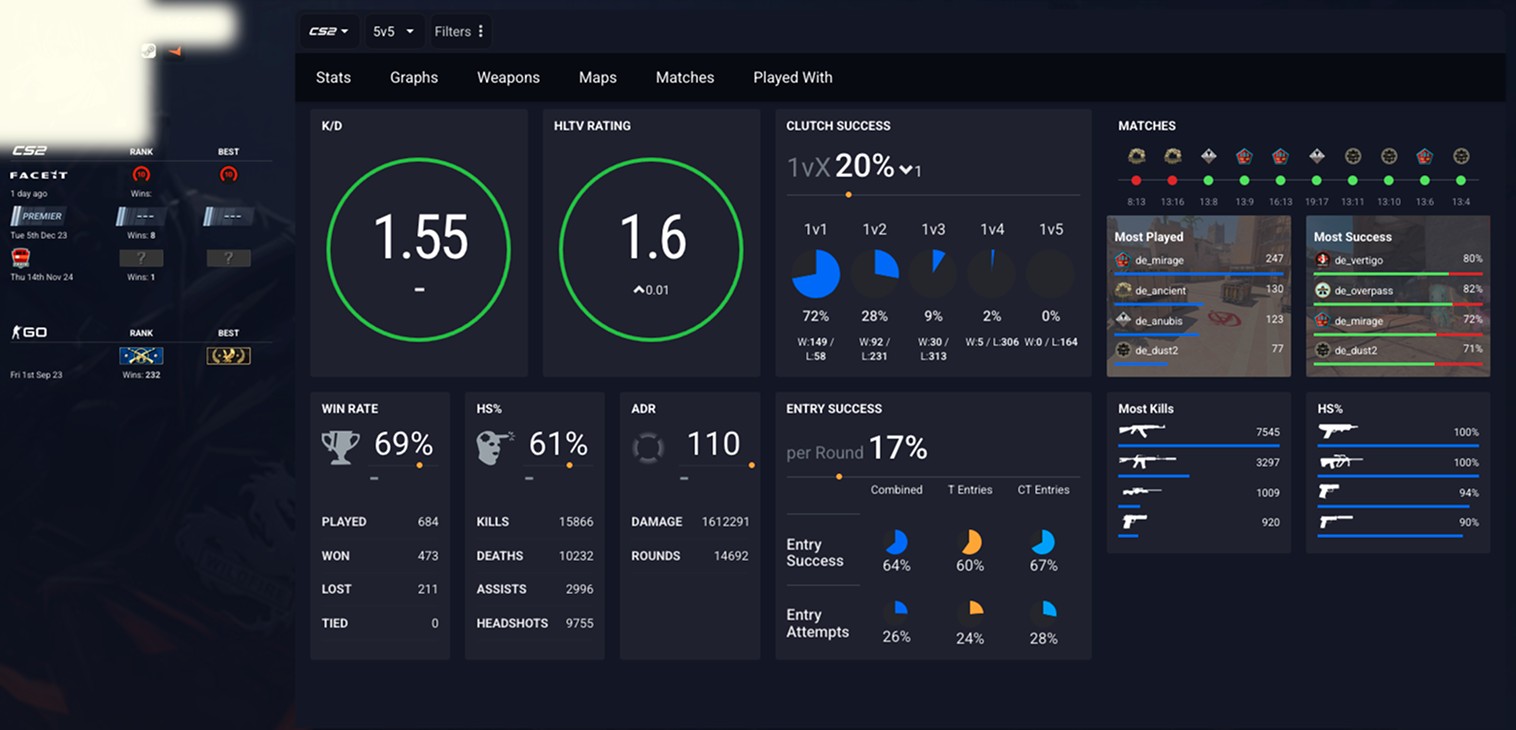Click the FACEIT level 10 badge under RANK
This screenshot has width=1516, height=730.
click(x=141, y=175)
